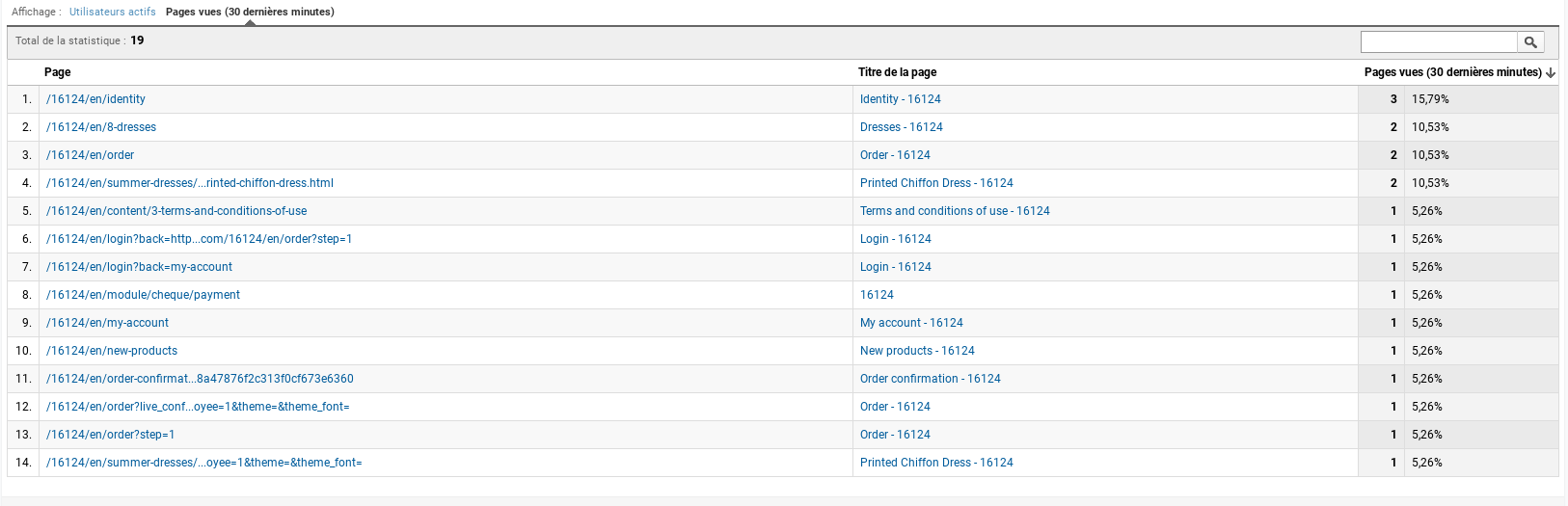Open the order?live_conf...theme_font= page link

[198, 407]
